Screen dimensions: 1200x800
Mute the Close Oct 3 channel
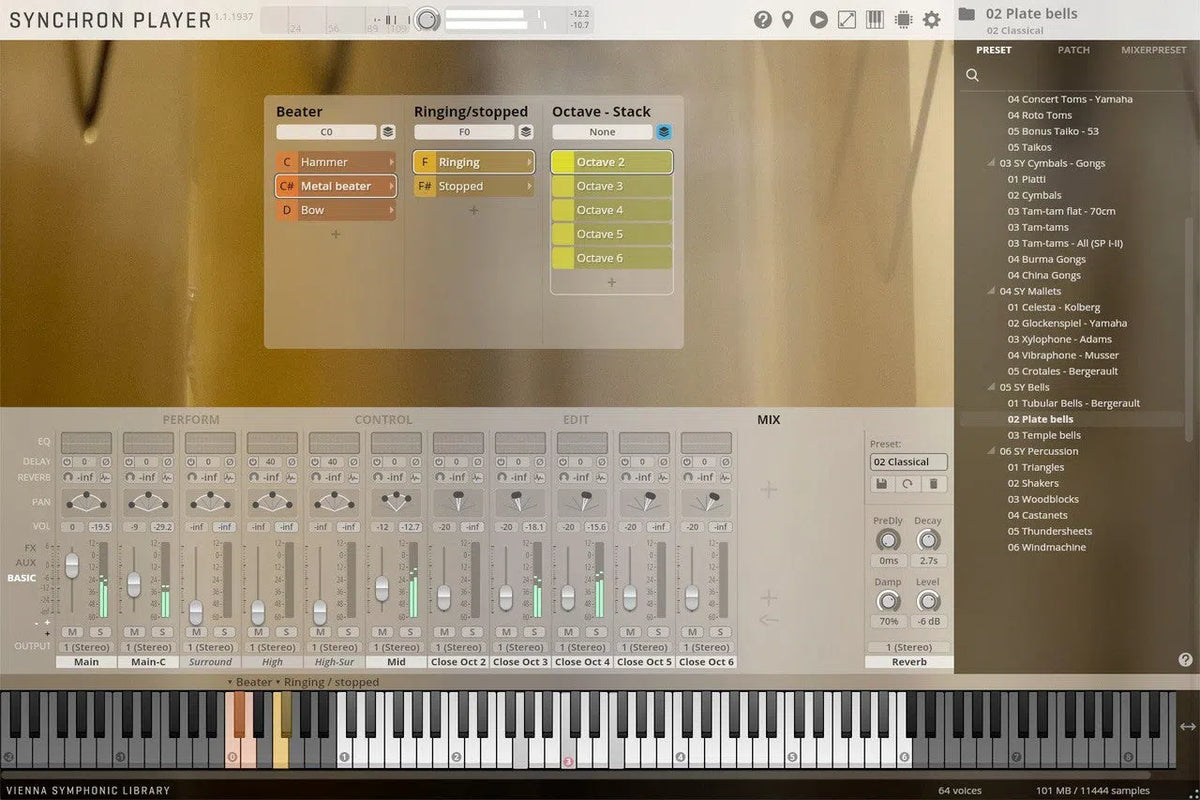506,632
